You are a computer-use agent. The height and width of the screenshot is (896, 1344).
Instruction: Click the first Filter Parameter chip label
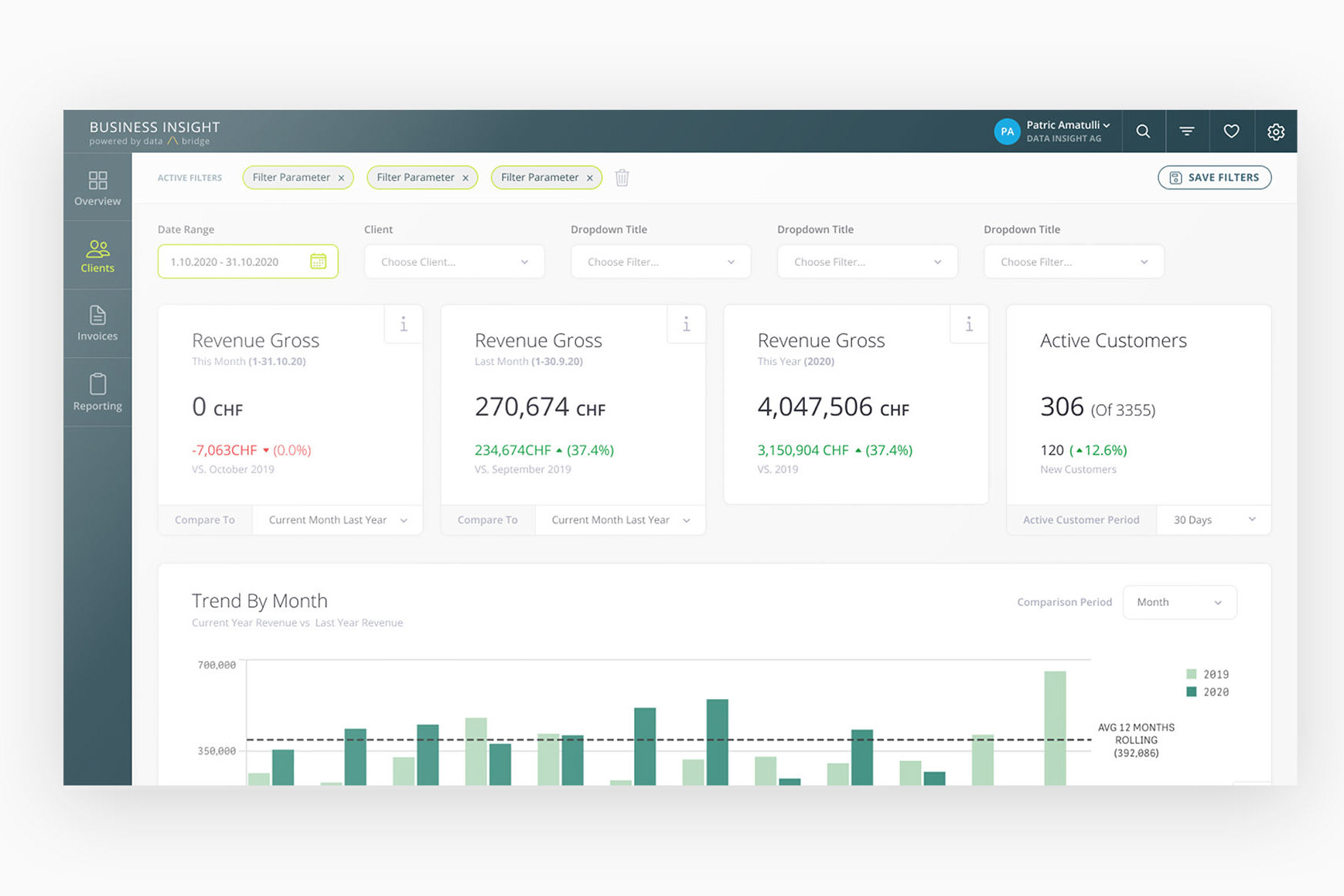(291, 177)
